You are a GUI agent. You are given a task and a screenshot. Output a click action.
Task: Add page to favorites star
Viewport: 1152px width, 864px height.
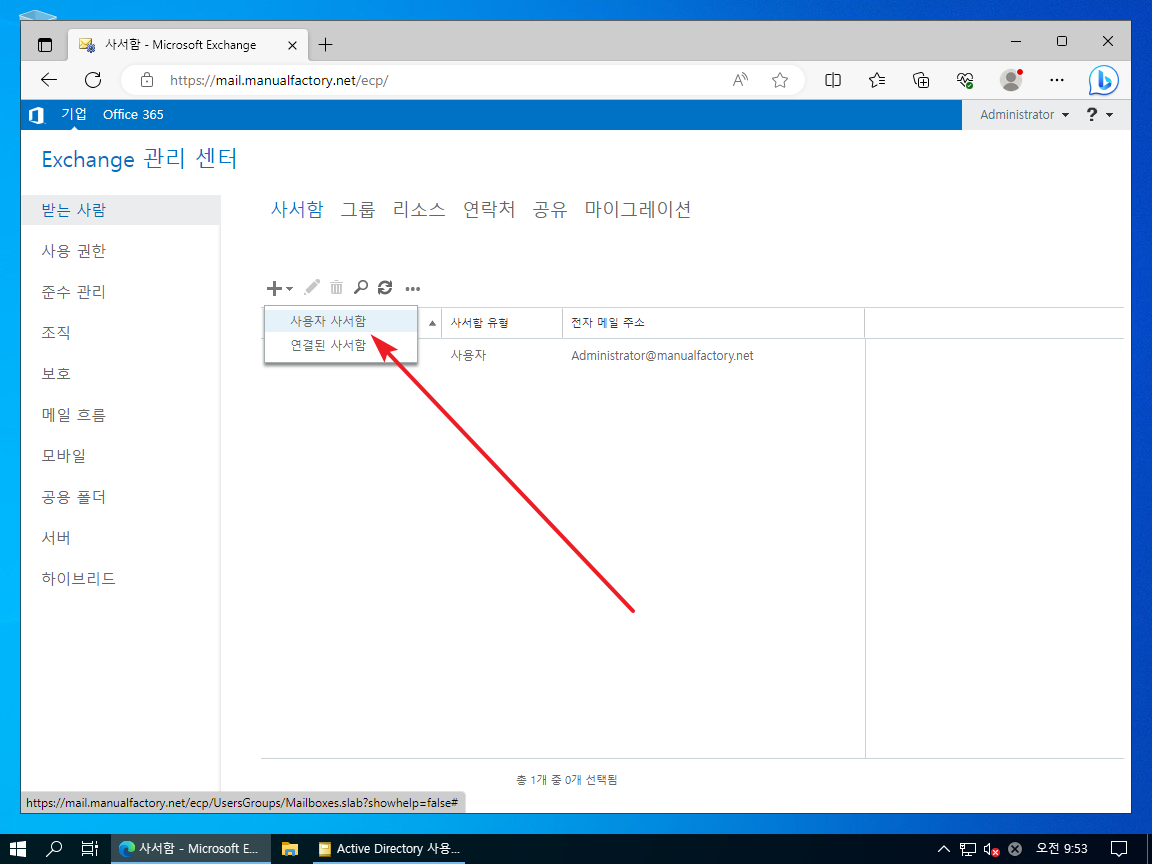(780, 80)
